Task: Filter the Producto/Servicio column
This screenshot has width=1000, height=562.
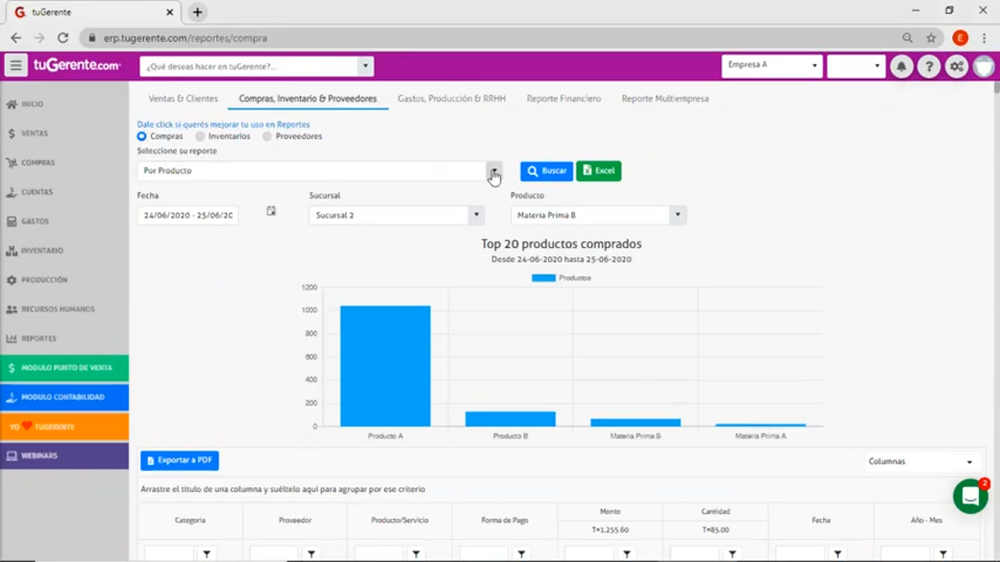Action: (416, 554)
